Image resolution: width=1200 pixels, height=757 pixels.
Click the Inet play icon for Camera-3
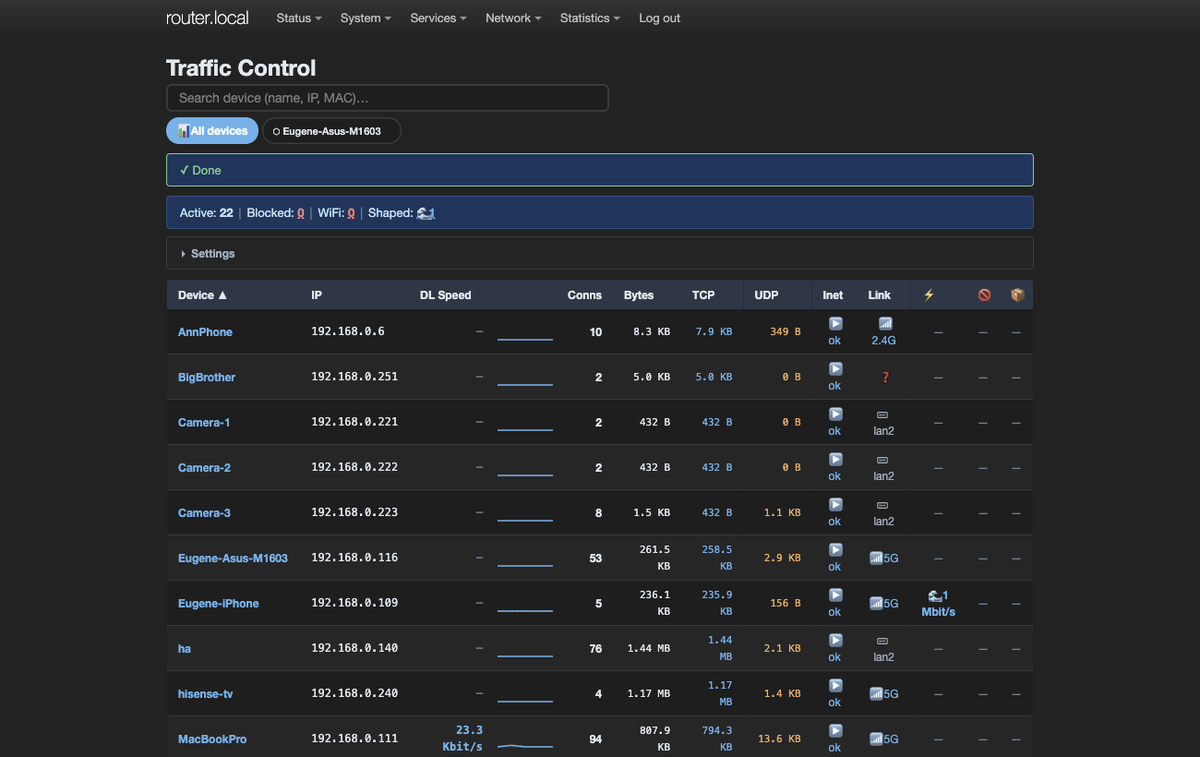[x=836, y=504]
